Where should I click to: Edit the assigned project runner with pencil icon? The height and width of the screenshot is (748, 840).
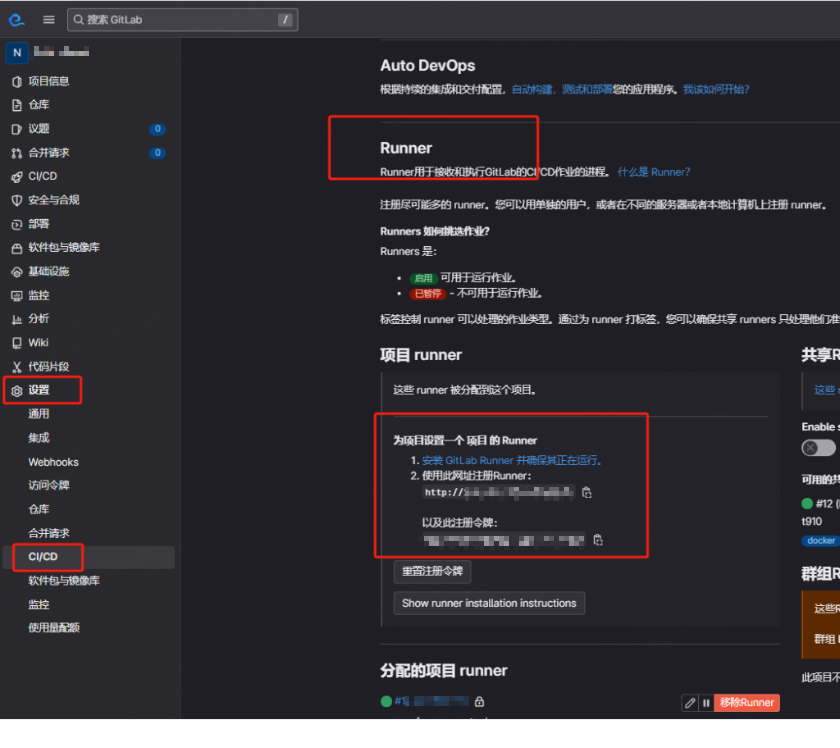690,703
